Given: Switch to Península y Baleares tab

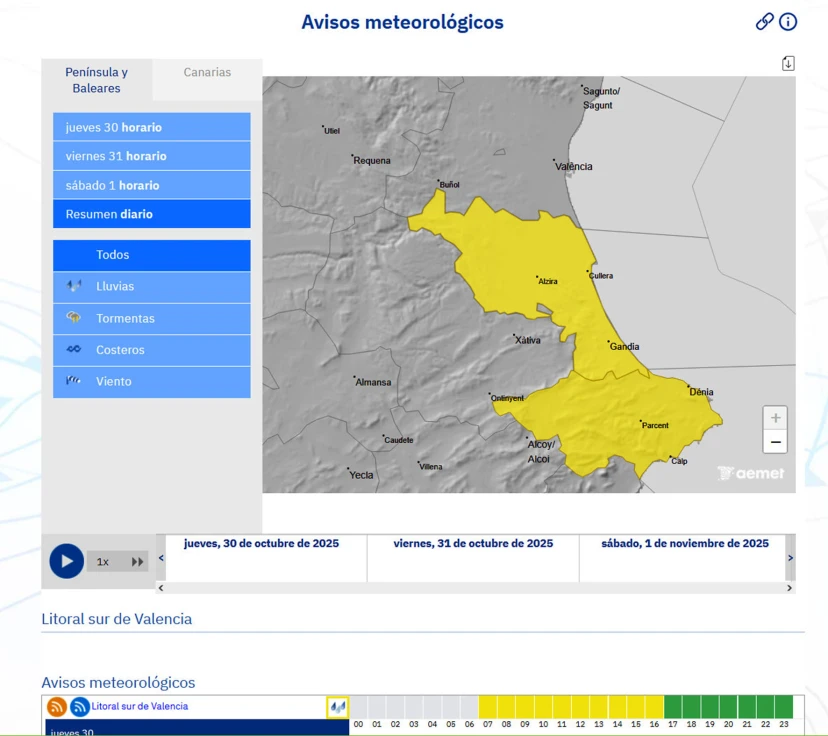Looking at the screenshot, I should click(96, 80).
